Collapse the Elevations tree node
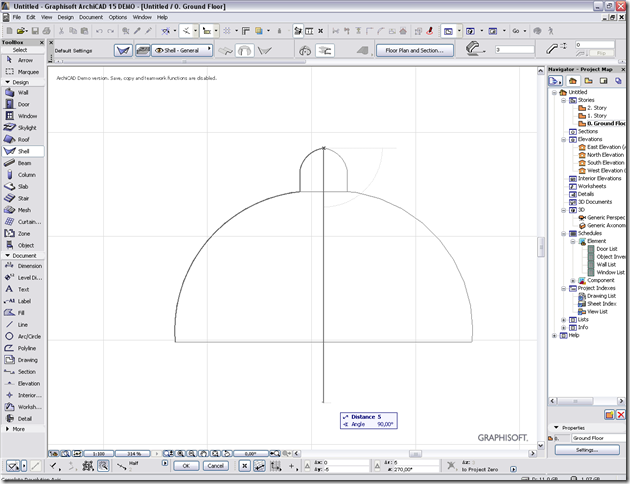This screenshot has width=630, height=484. coord(564,139)
